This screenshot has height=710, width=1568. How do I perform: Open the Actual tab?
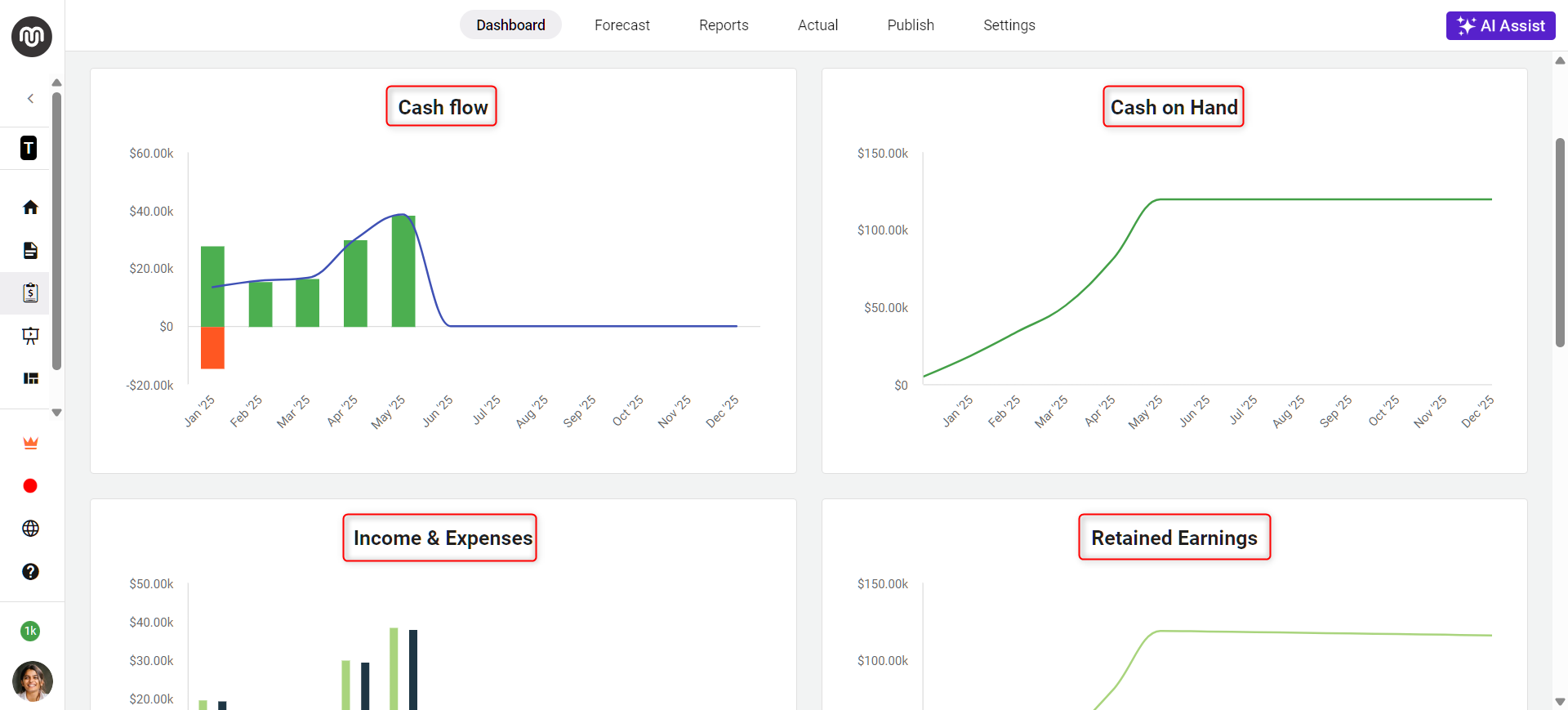pos(817,25)
